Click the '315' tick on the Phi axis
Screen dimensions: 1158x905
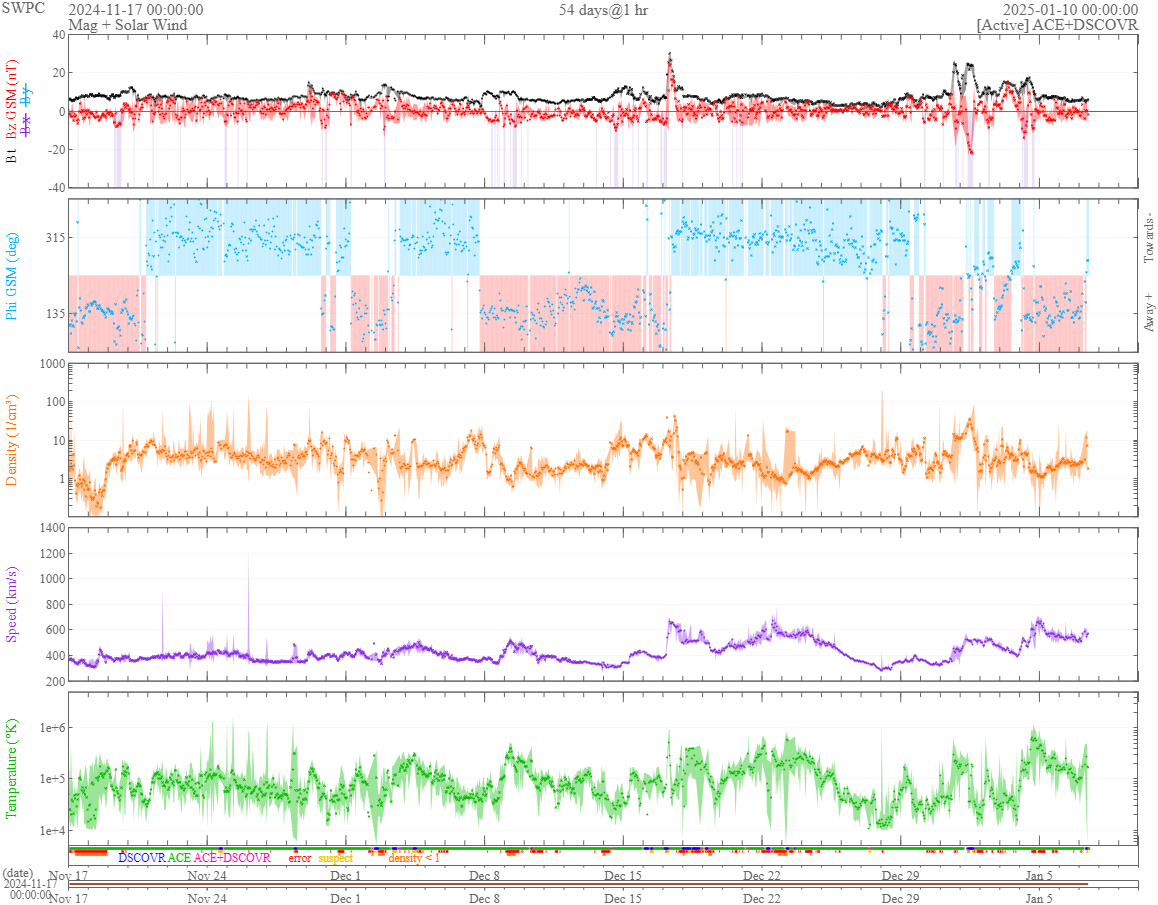click(56, 237)
